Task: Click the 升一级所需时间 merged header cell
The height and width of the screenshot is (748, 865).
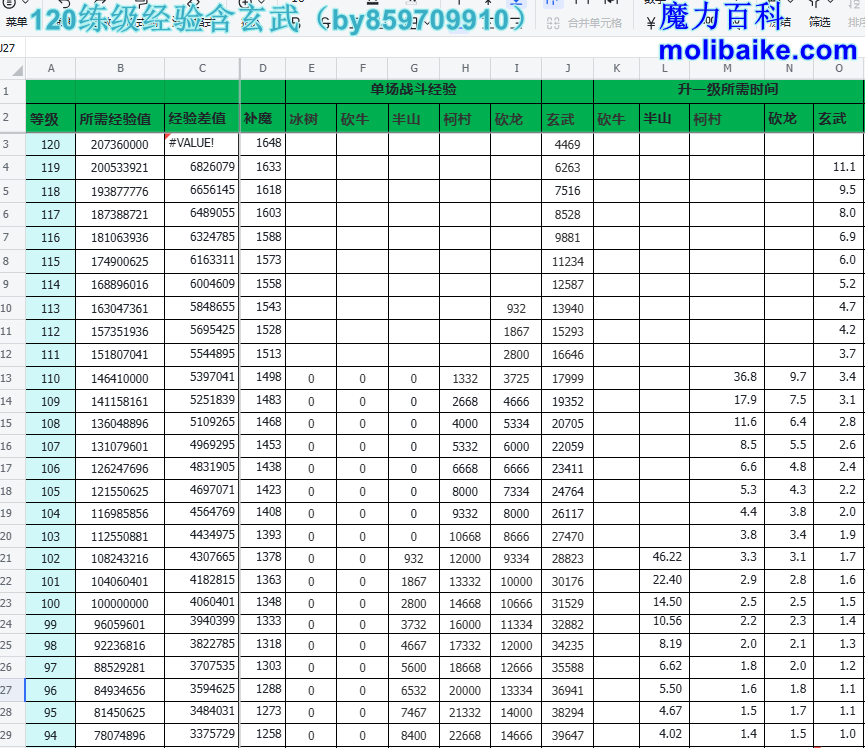Action: tap(728, 90)
